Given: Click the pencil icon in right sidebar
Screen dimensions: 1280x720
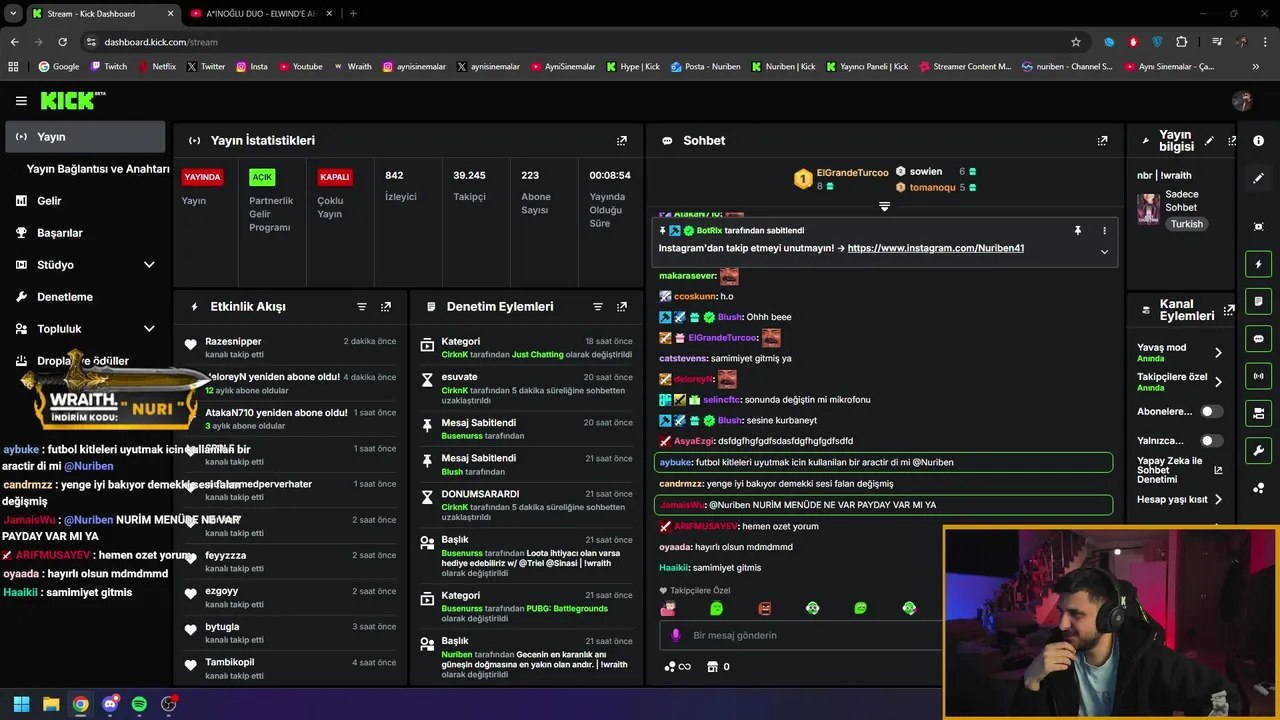Looking at the screenshot, I should coord(1259,178).
